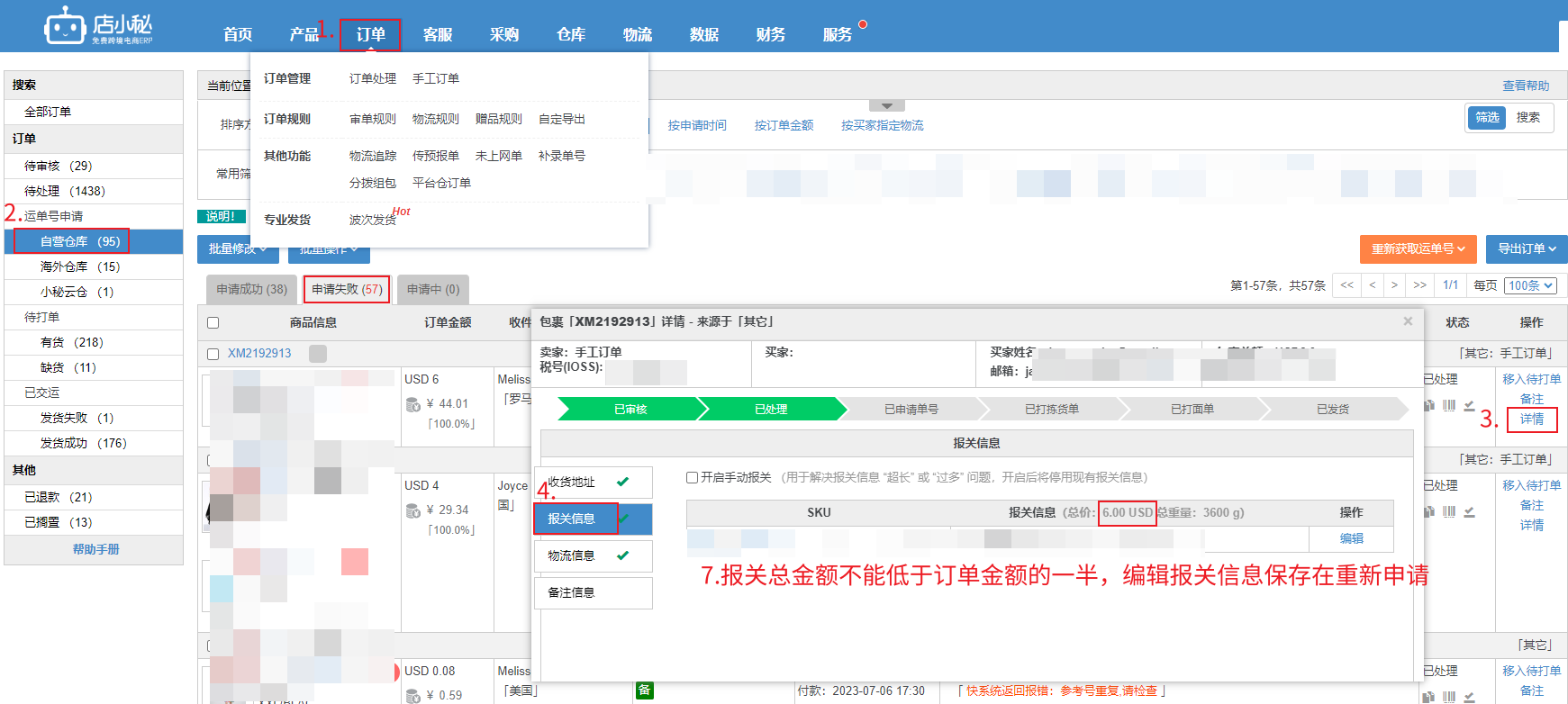Click the checkmark underline icon in USD 4 order status
The image size is (1568, 704).
pyautogui.click(x=1469, y=511)
